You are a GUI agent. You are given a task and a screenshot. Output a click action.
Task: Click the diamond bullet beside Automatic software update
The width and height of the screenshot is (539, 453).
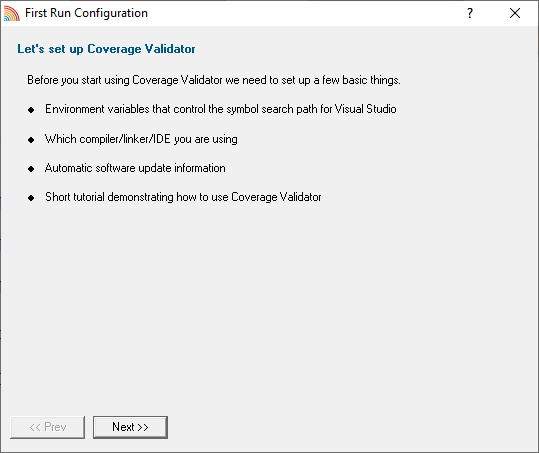pos(31,169)
